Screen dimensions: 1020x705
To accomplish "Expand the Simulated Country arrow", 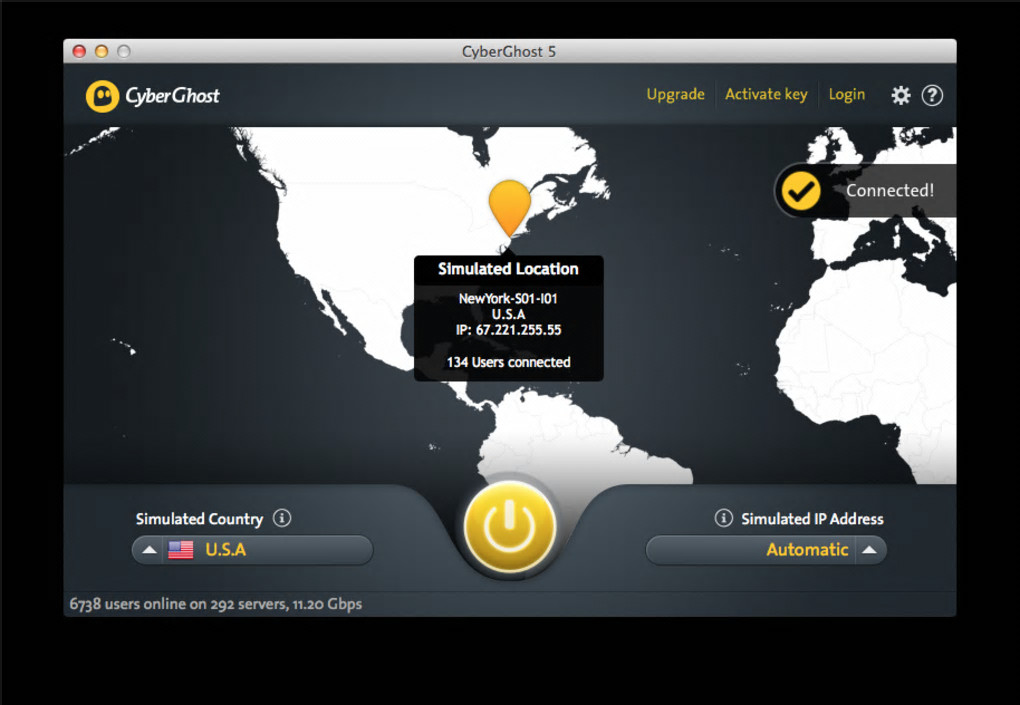I will [149, 550].
